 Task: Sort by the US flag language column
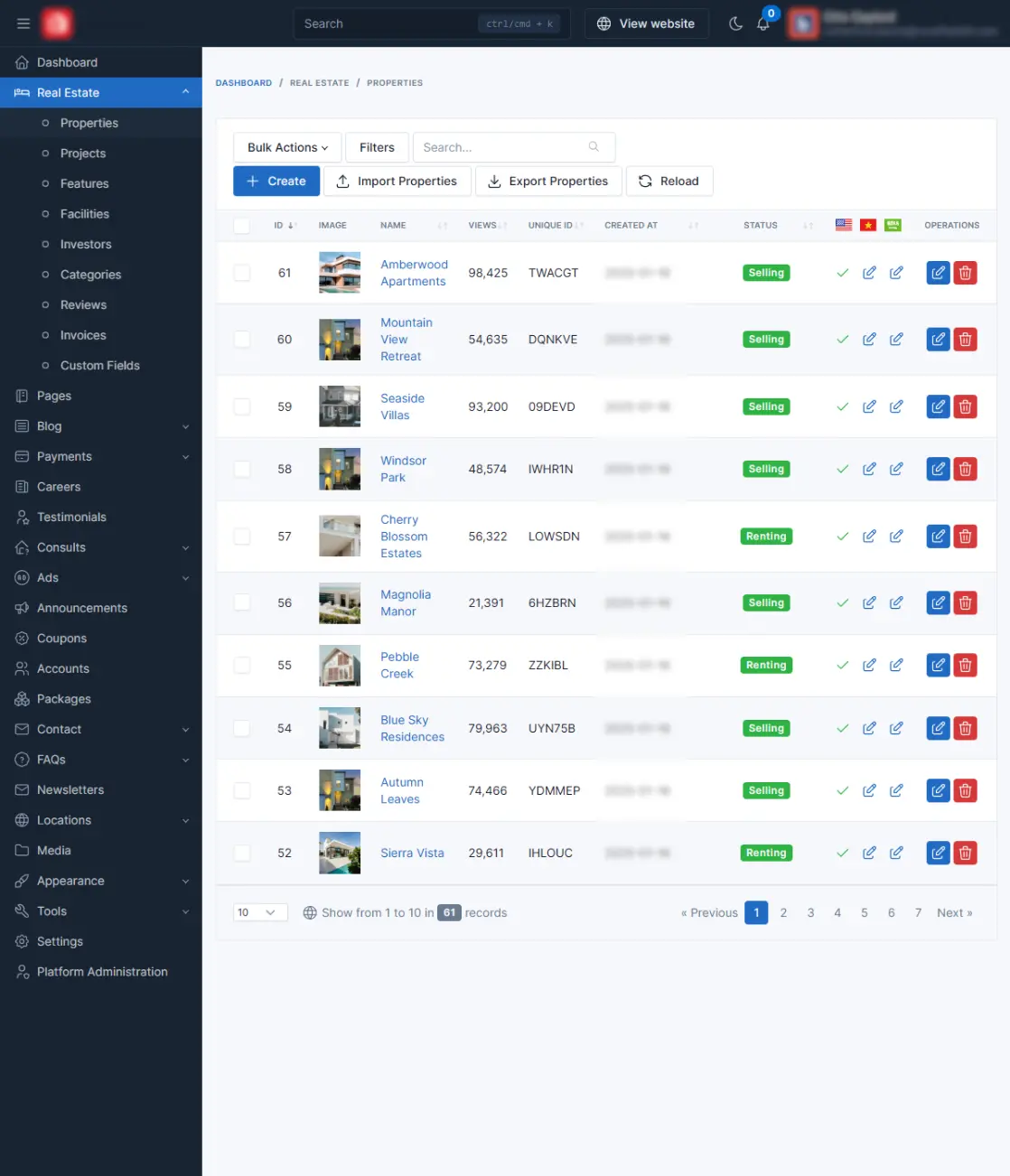[844, 225]
